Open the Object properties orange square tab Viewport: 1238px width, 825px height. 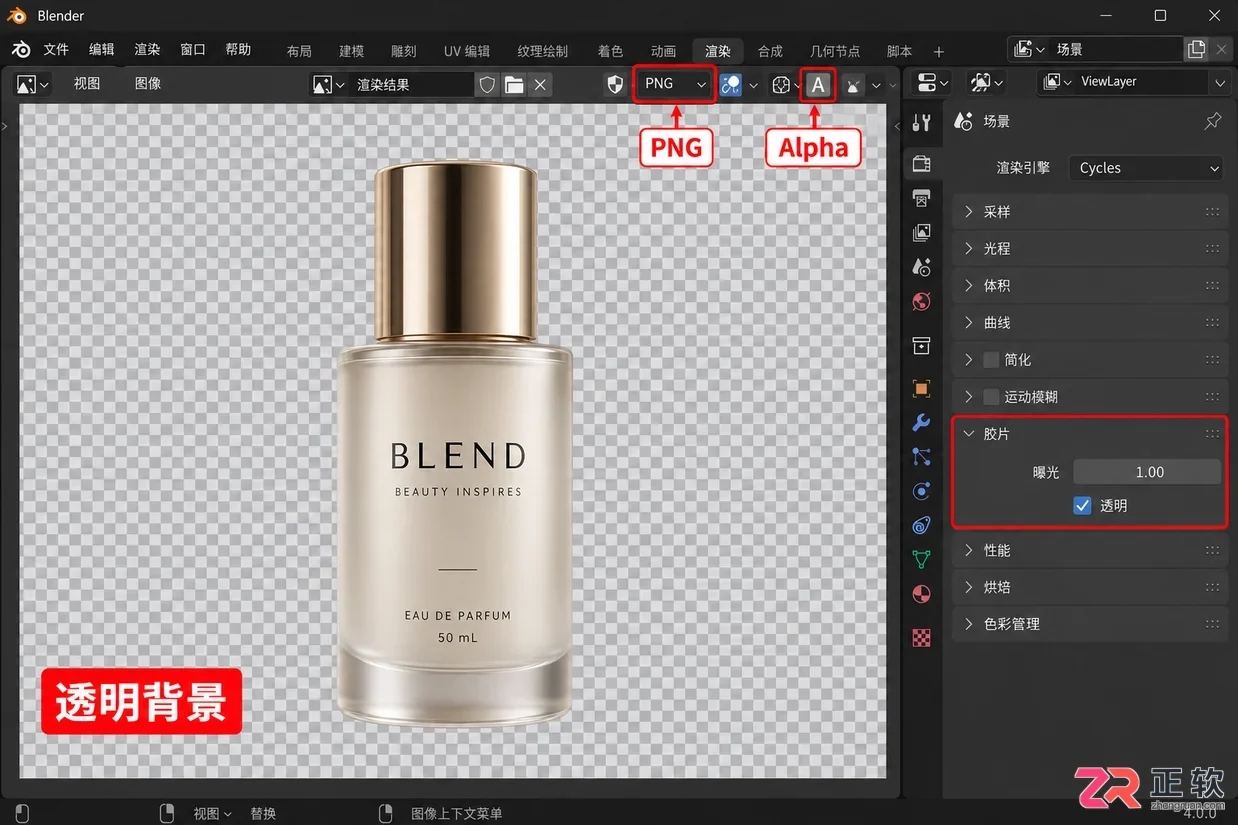tap(922, 388)
